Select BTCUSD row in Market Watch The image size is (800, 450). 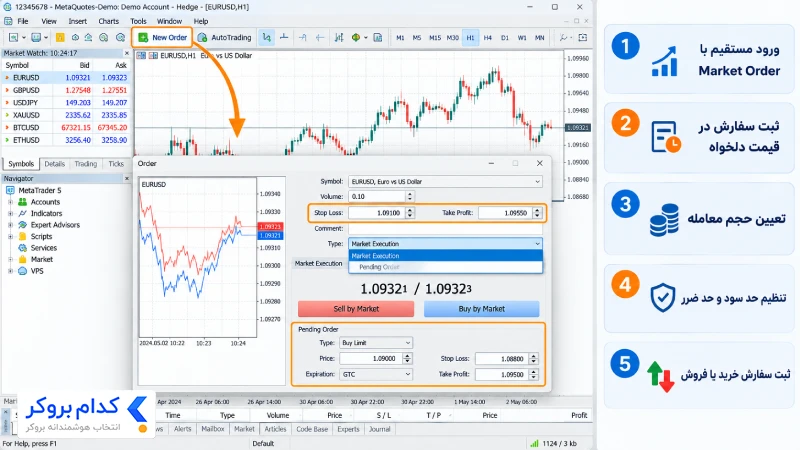pos(66,128)
